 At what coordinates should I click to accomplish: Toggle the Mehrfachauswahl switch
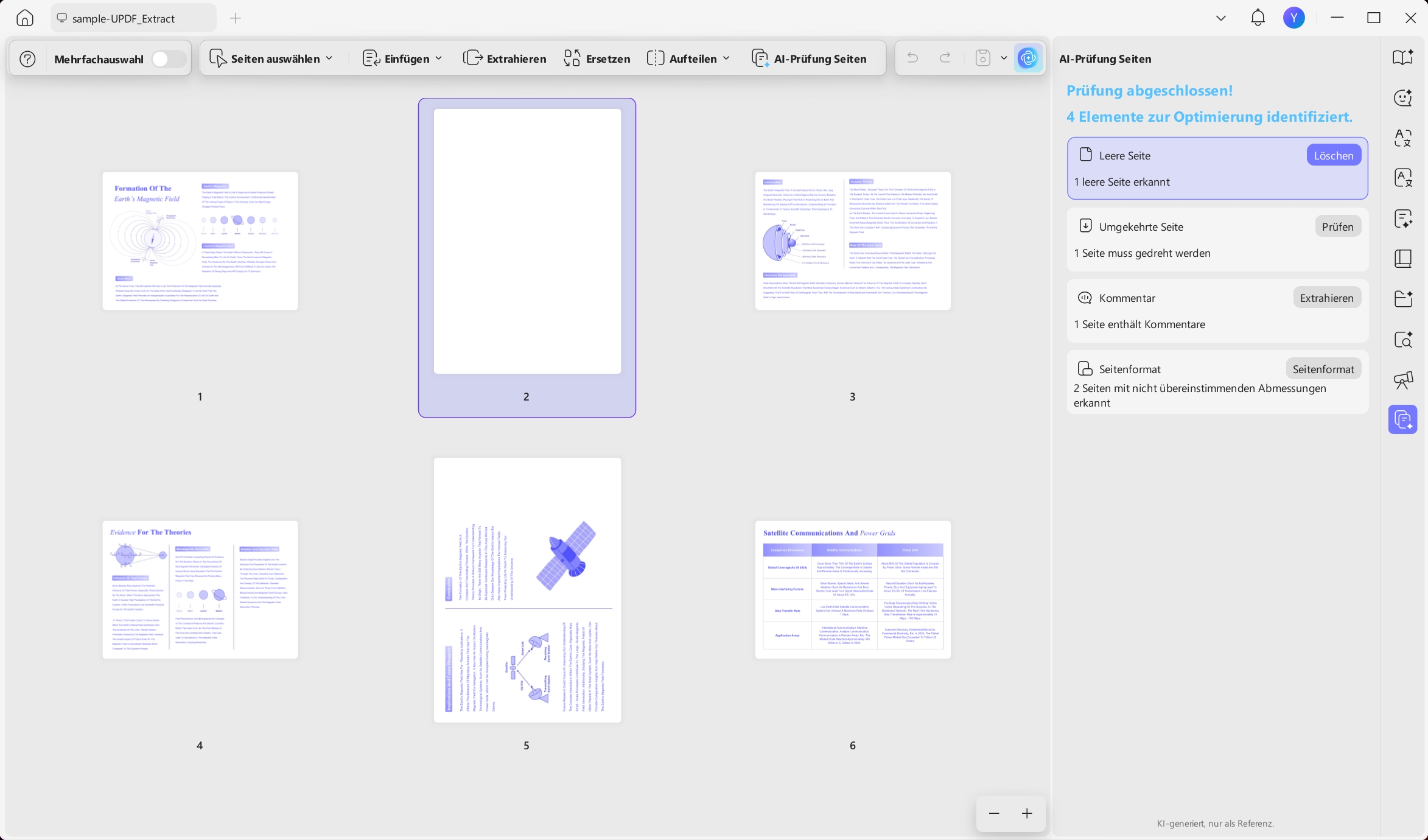click(167, 59)
